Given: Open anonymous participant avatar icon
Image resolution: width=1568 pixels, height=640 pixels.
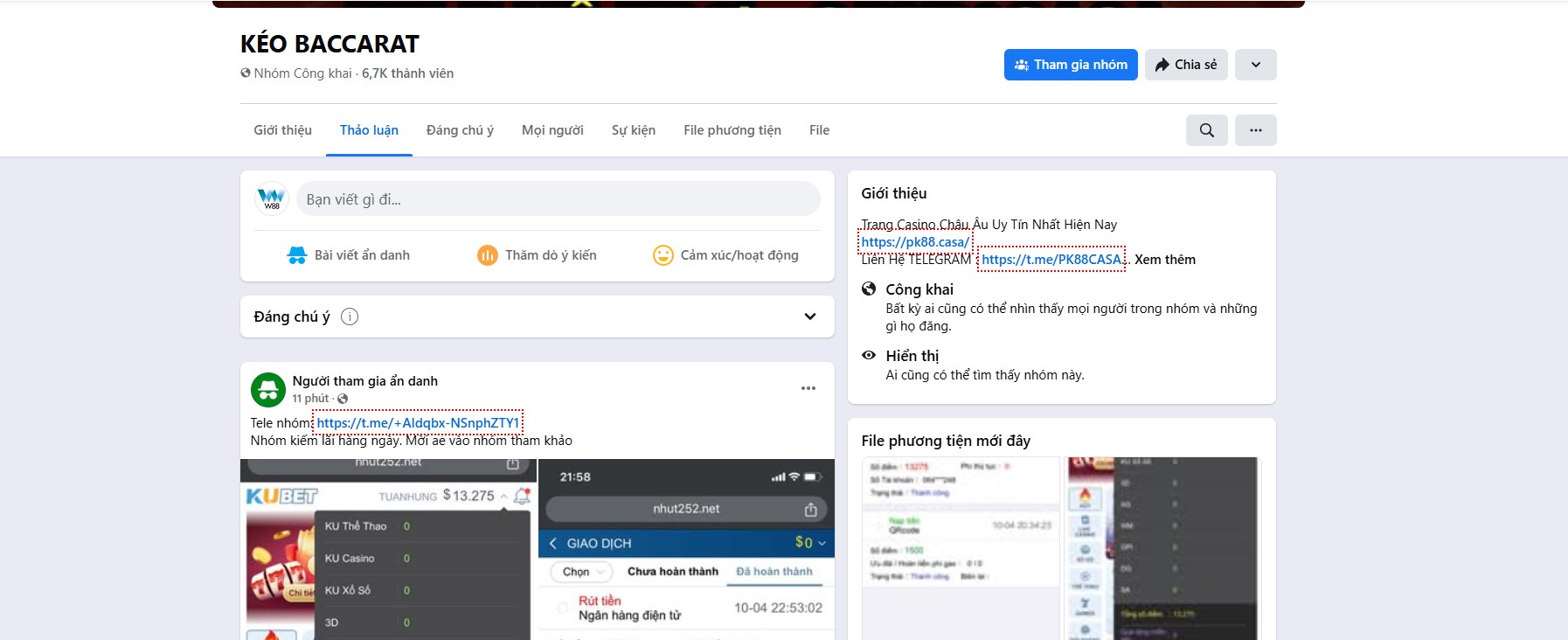Looking at the screenshot, I should (x=268, y=390).
